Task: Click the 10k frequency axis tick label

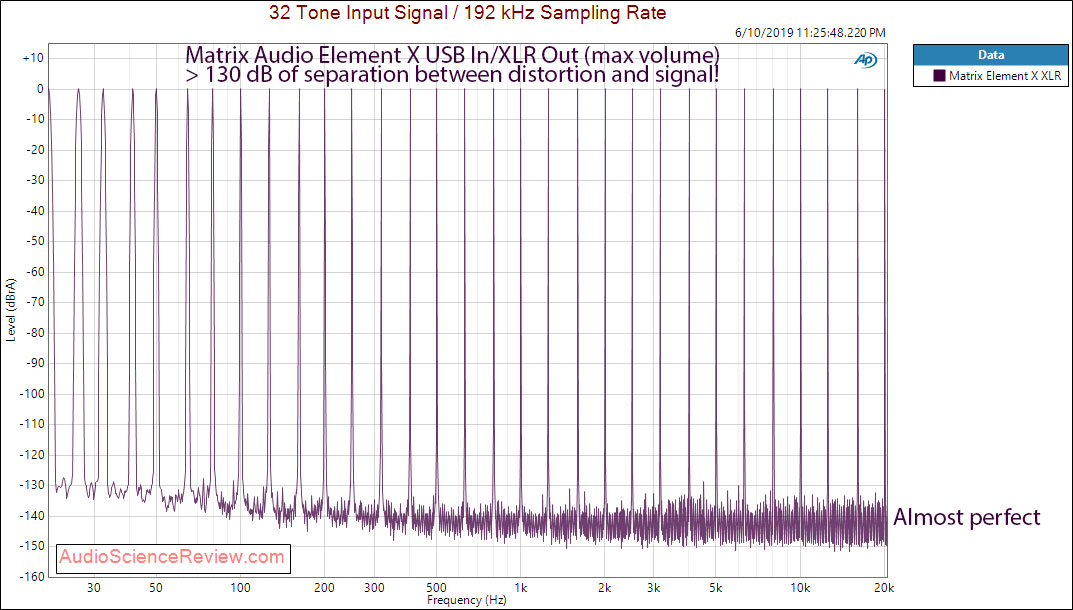Action: tap(800, 587)
